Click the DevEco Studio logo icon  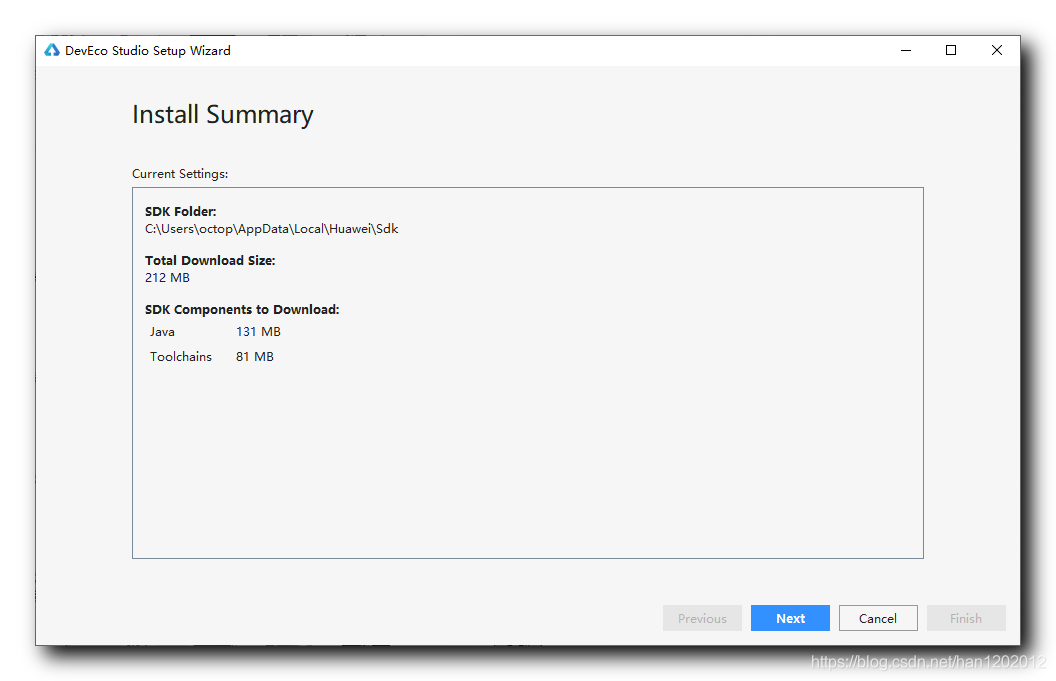(x=52, y=51)
